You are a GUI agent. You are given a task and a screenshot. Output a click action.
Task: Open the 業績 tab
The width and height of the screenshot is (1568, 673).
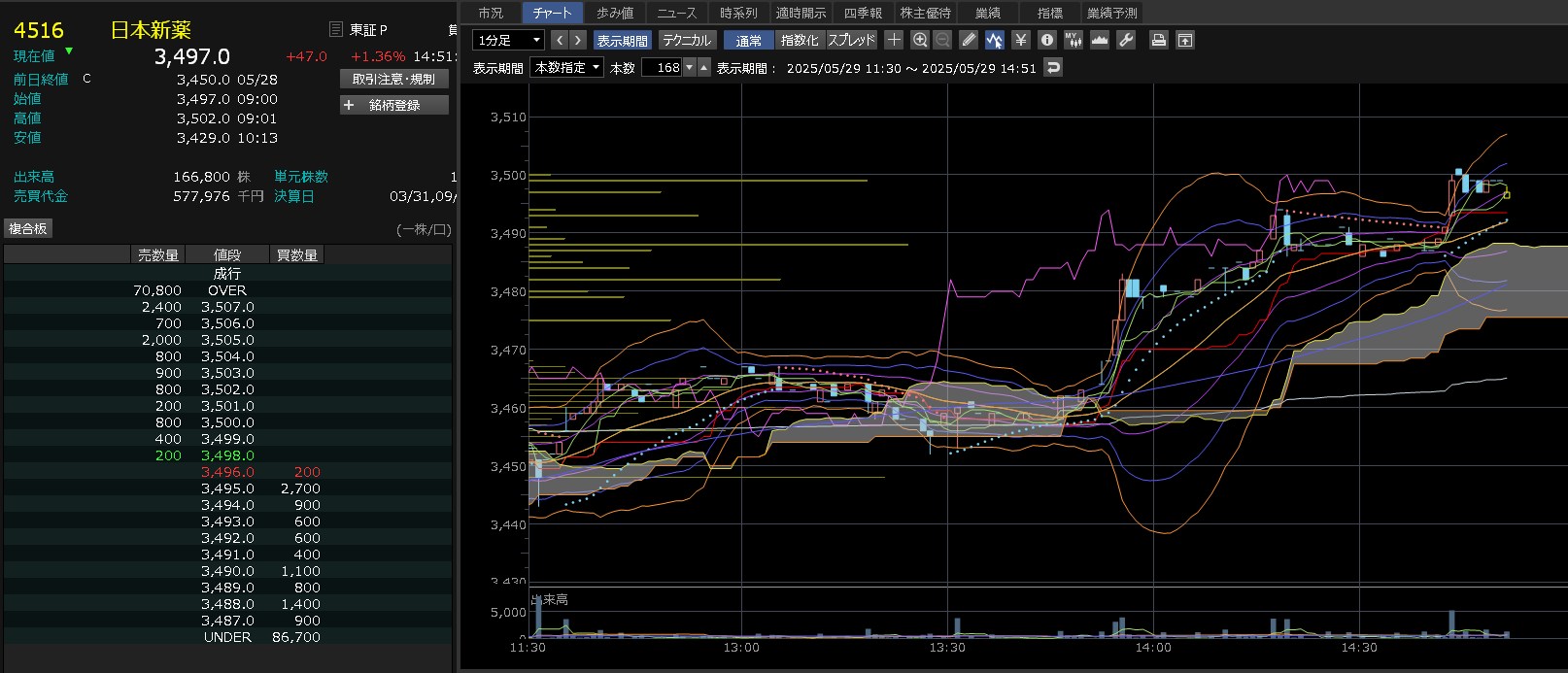tap(987, 13)
